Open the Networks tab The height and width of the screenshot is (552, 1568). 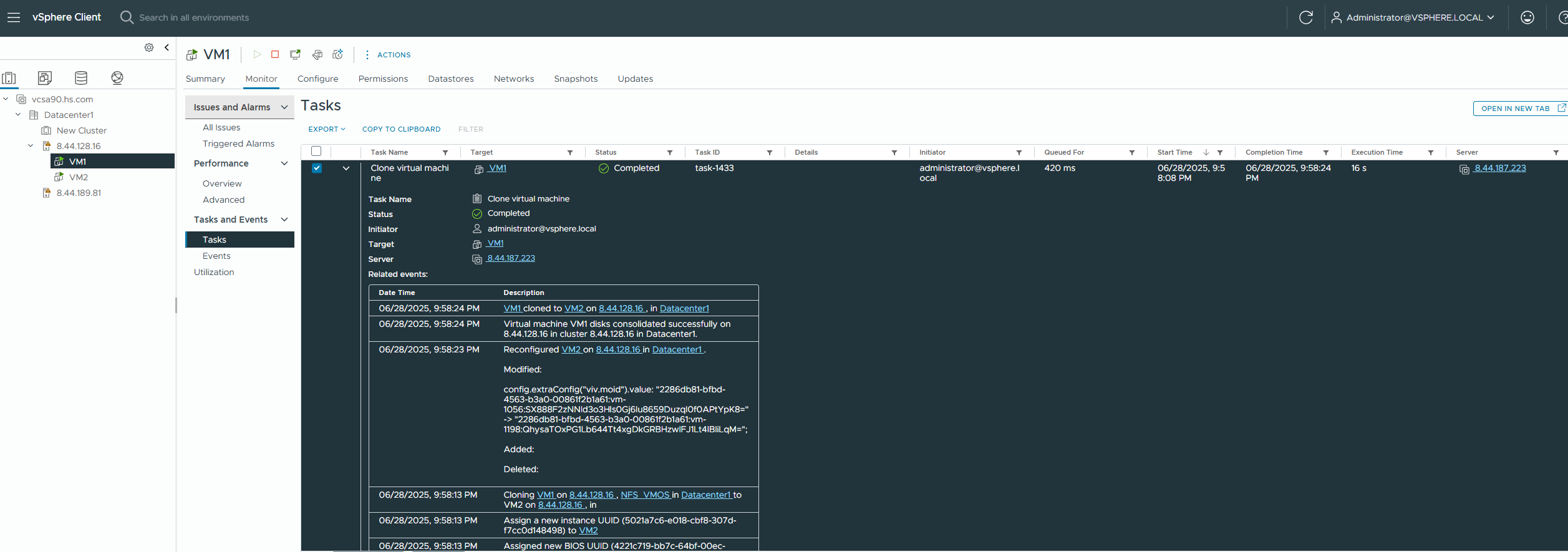pos(514,79)
